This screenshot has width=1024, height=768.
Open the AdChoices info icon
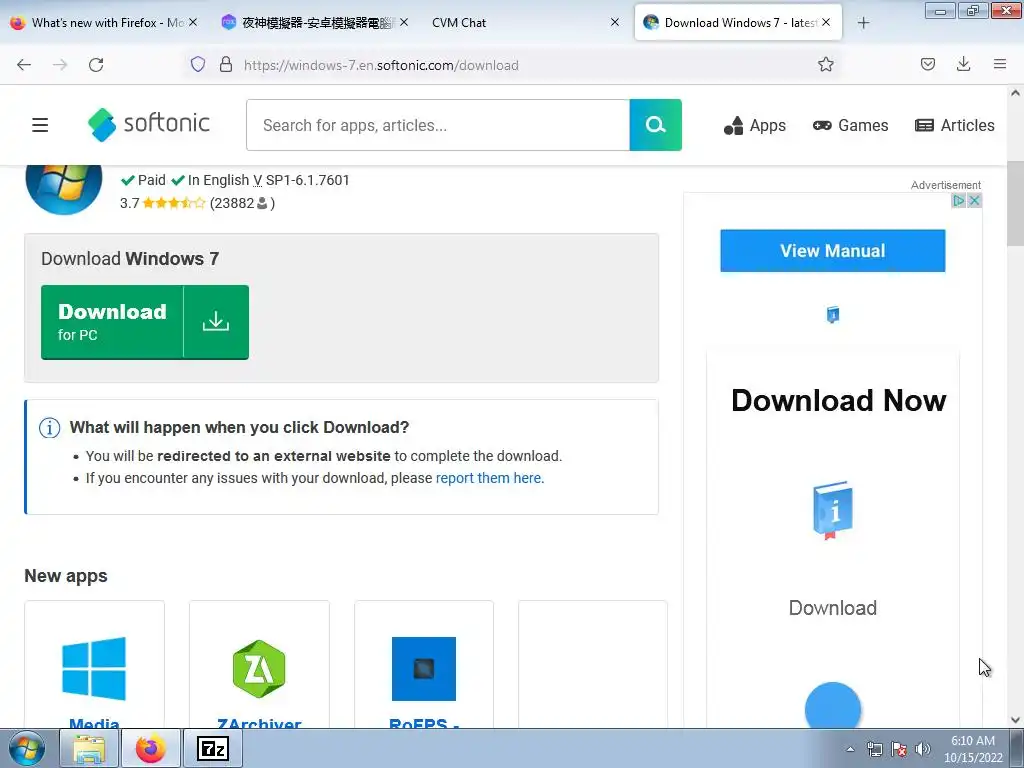959,200
